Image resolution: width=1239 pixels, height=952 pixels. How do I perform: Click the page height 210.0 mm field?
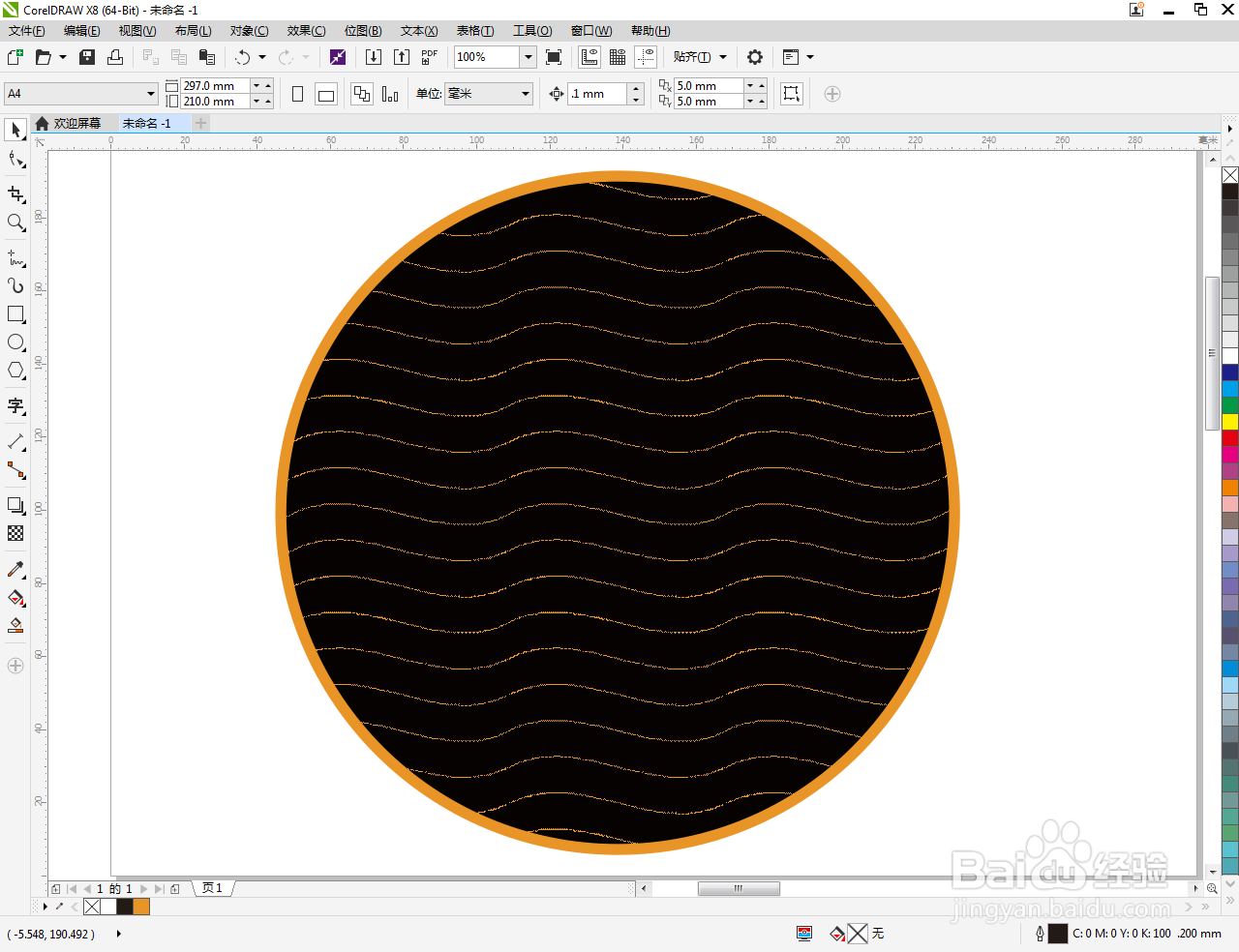pos(216,102)
